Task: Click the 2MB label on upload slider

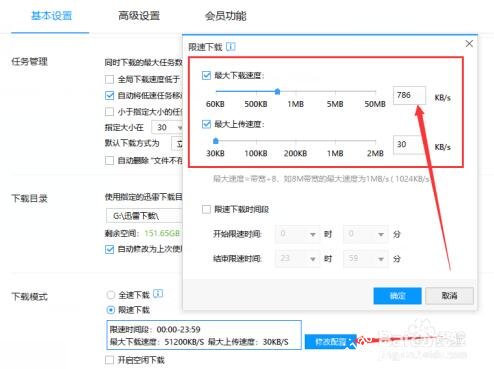Action: click(x=375, y=153)
